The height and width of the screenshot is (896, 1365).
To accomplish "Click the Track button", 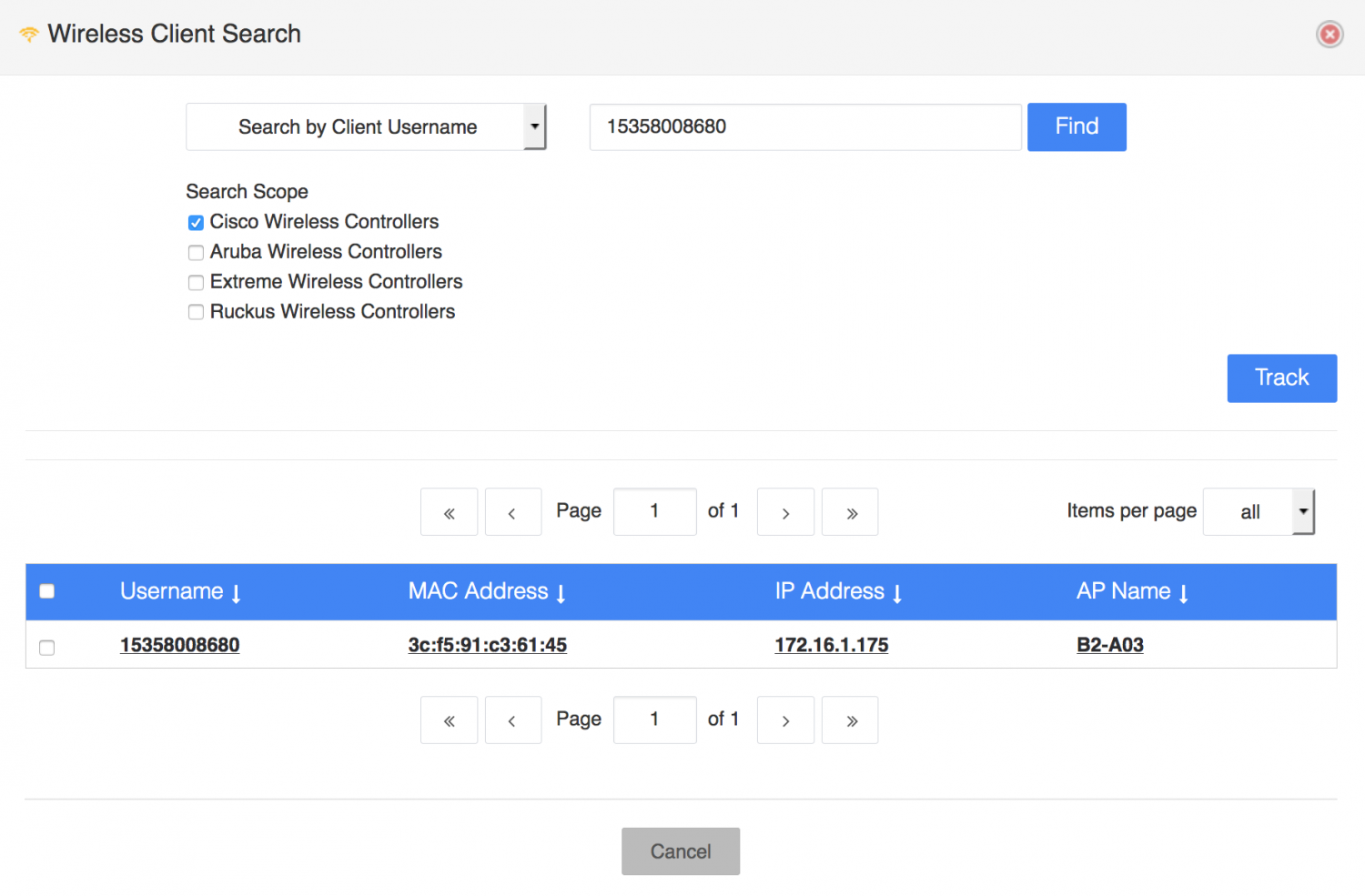I will (1281, 378).
